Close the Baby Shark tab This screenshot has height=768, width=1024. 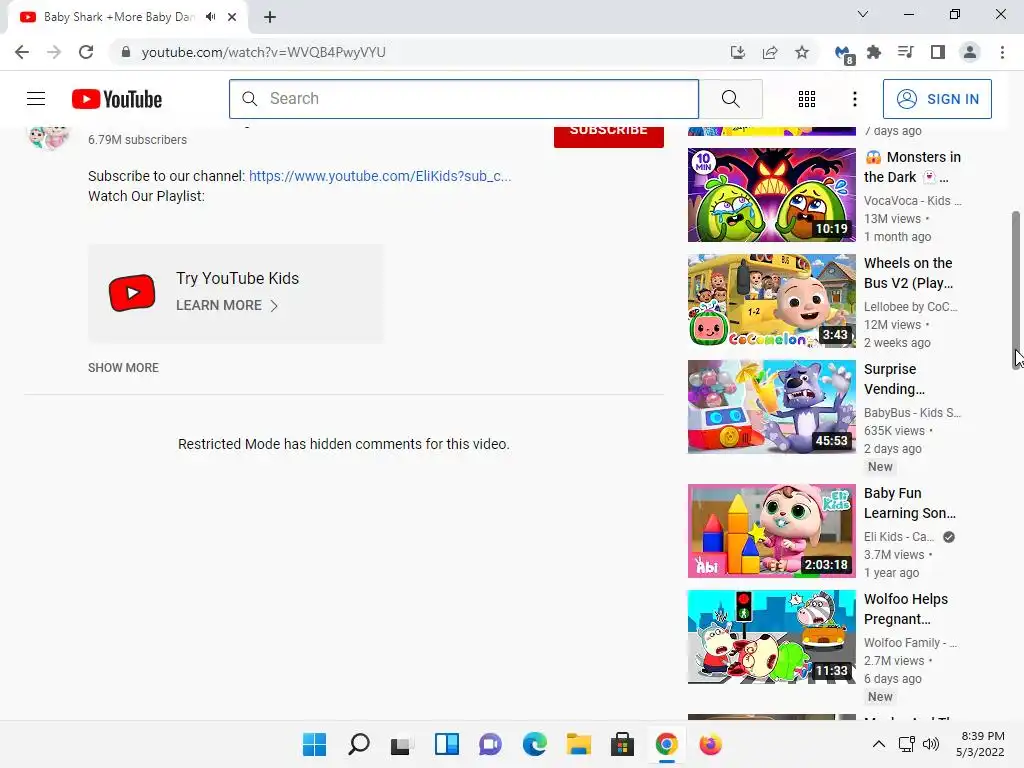point(232,17)
